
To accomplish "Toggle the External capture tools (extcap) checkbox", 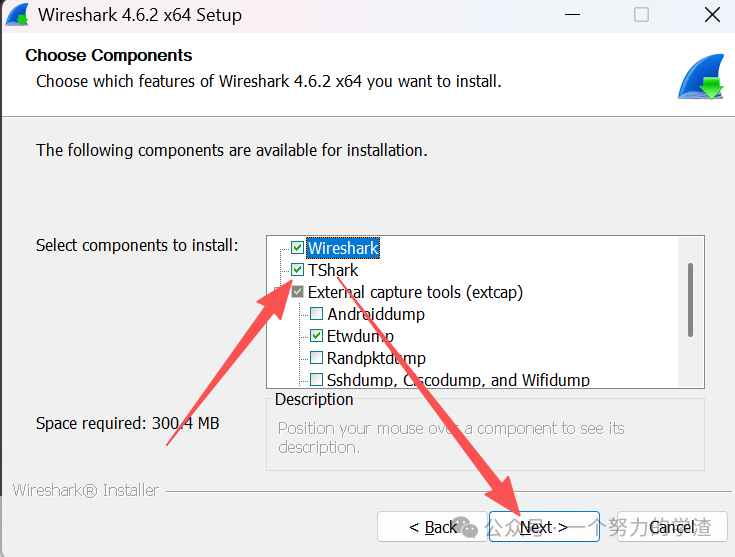I will pyautogui.click(x=297, y=292).
